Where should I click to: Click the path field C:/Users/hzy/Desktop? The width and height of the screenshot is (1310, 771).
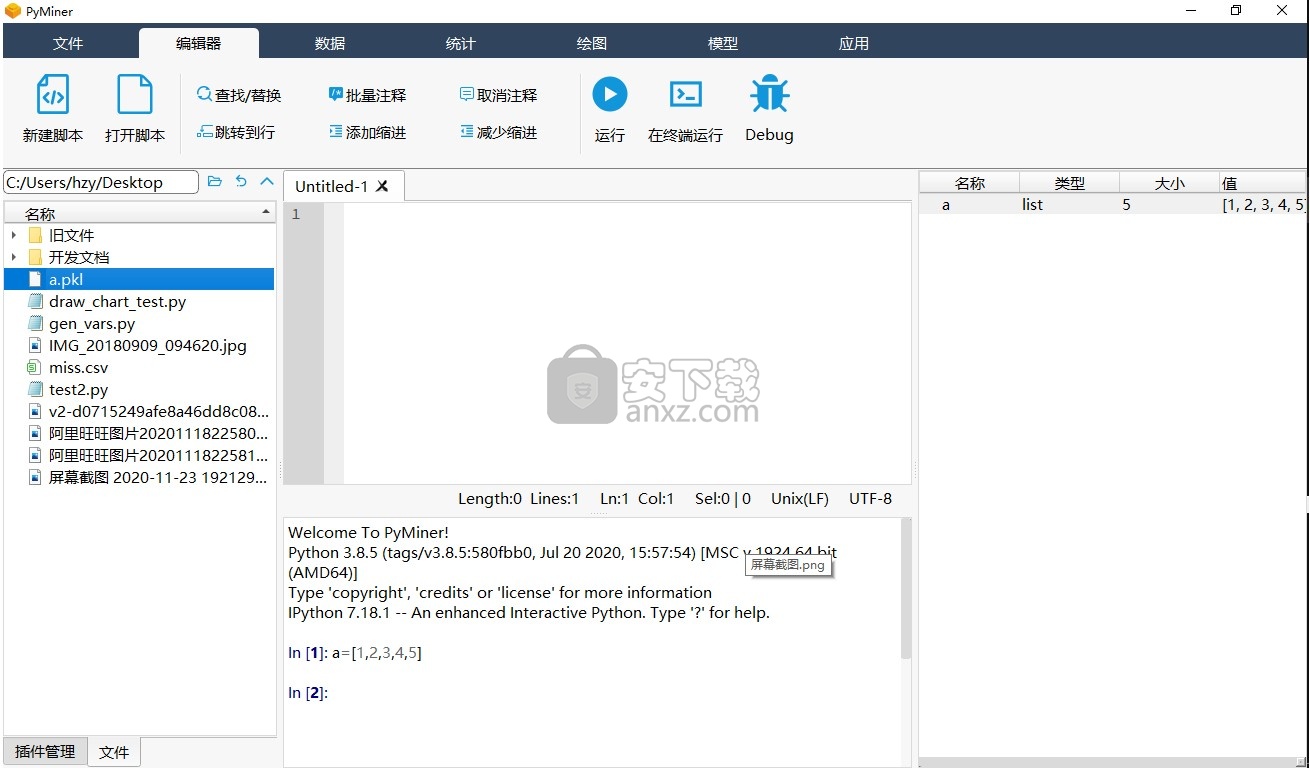[101, 182]
